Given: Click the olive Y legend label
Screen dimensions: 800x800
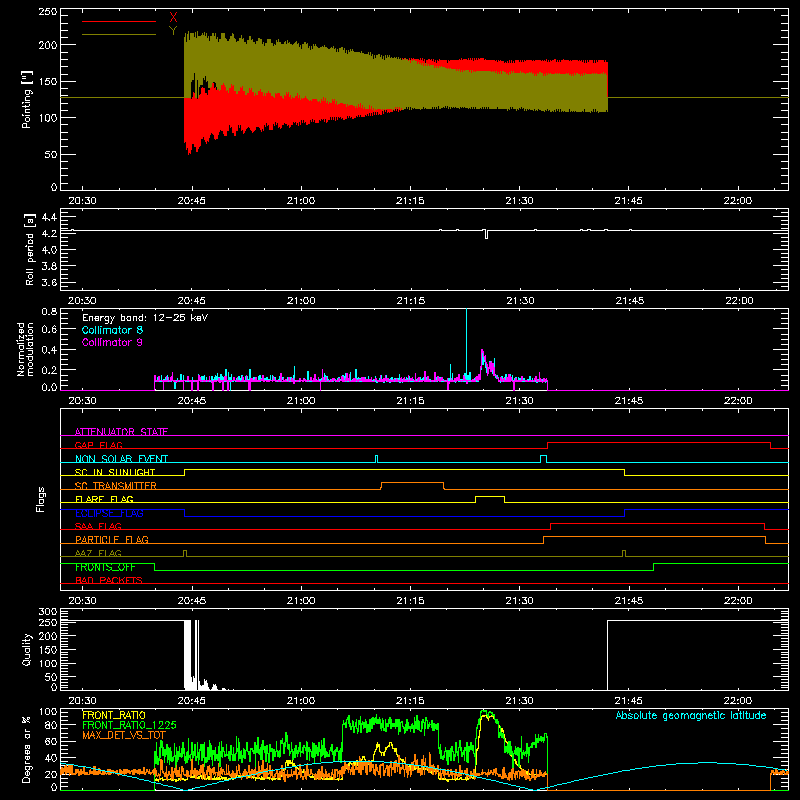Looking at the screenshot, I should pyautogui.click(x=173, y=31).
